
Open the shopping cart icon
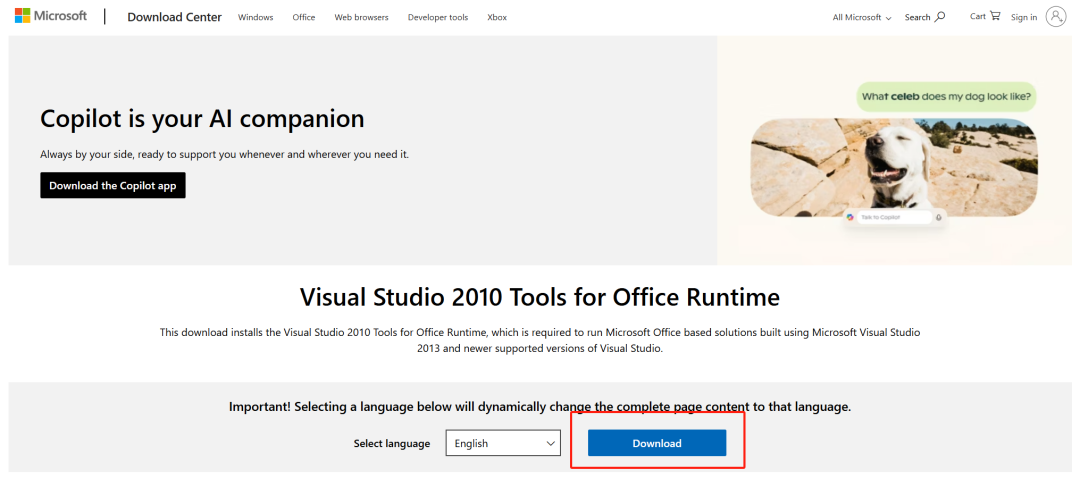coord(994,16)
